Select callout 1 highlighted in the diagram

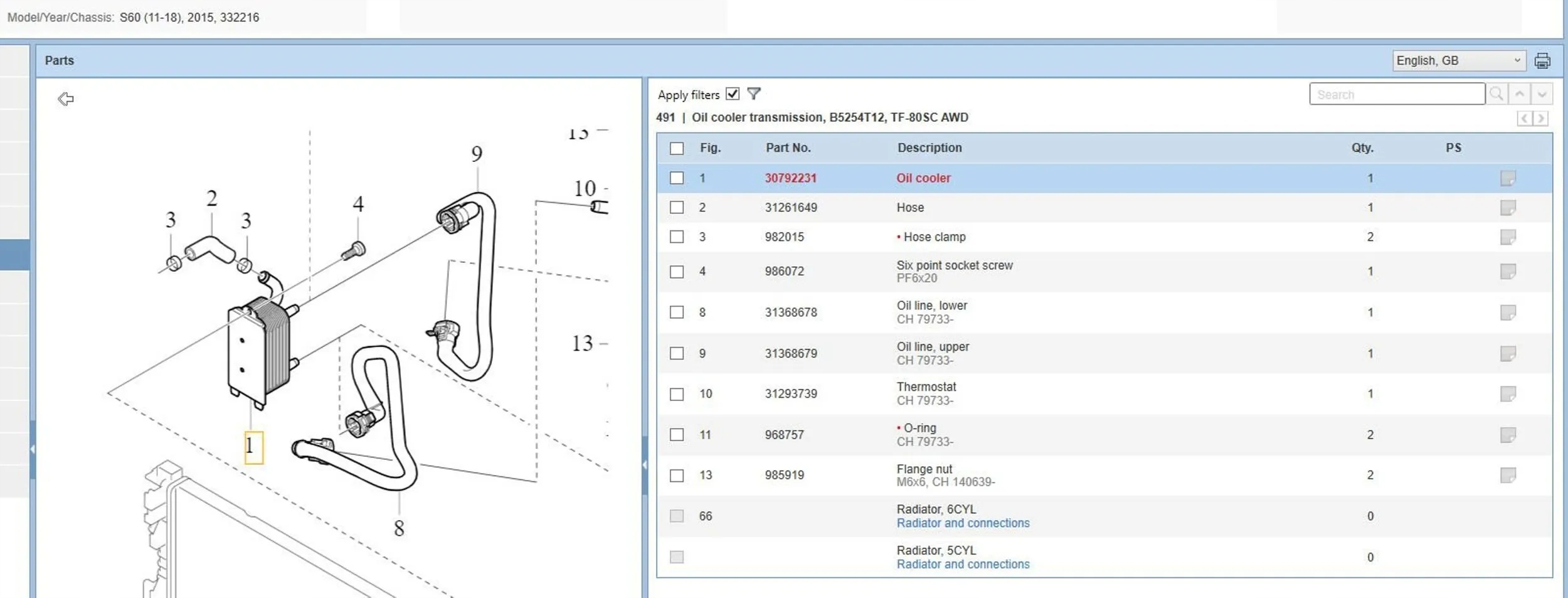[x=253, y=447]
